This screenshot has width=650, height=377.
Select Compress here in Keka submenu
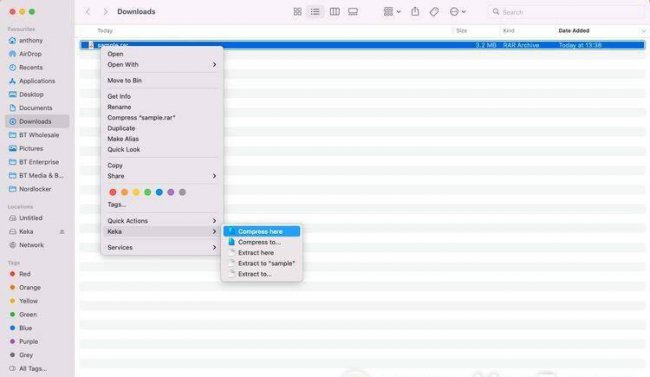pos(262,231)
